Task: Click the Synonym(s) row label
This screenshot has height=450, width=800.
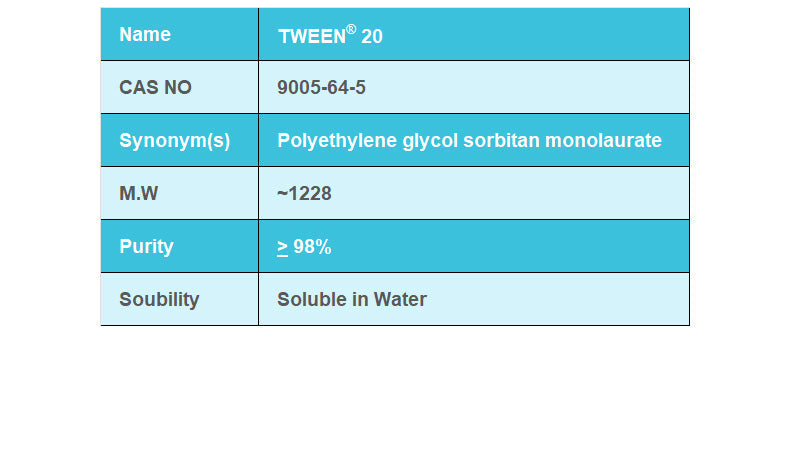Action: (x=174, y=141)
